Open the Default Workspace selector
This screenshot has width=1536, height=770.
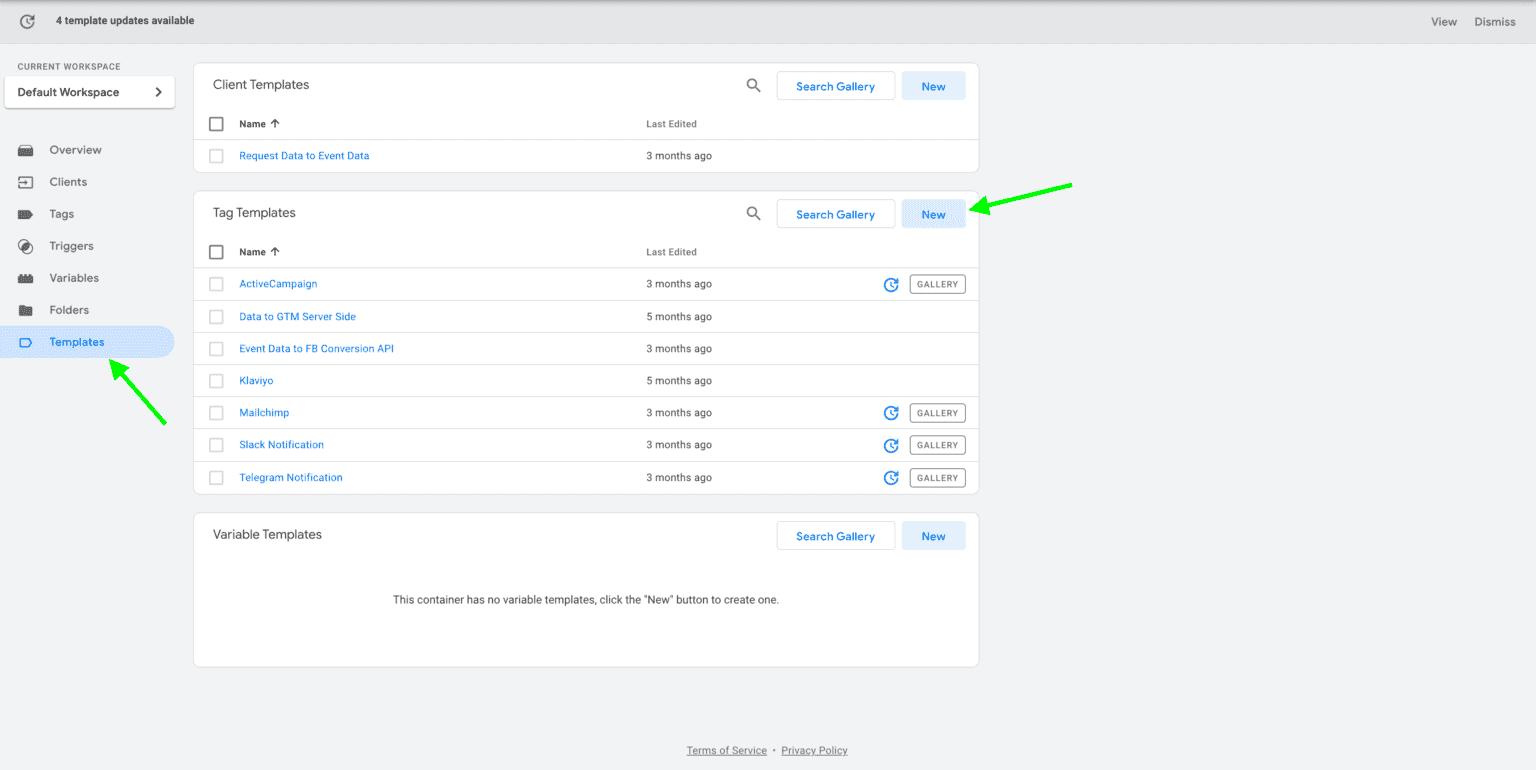90,92
